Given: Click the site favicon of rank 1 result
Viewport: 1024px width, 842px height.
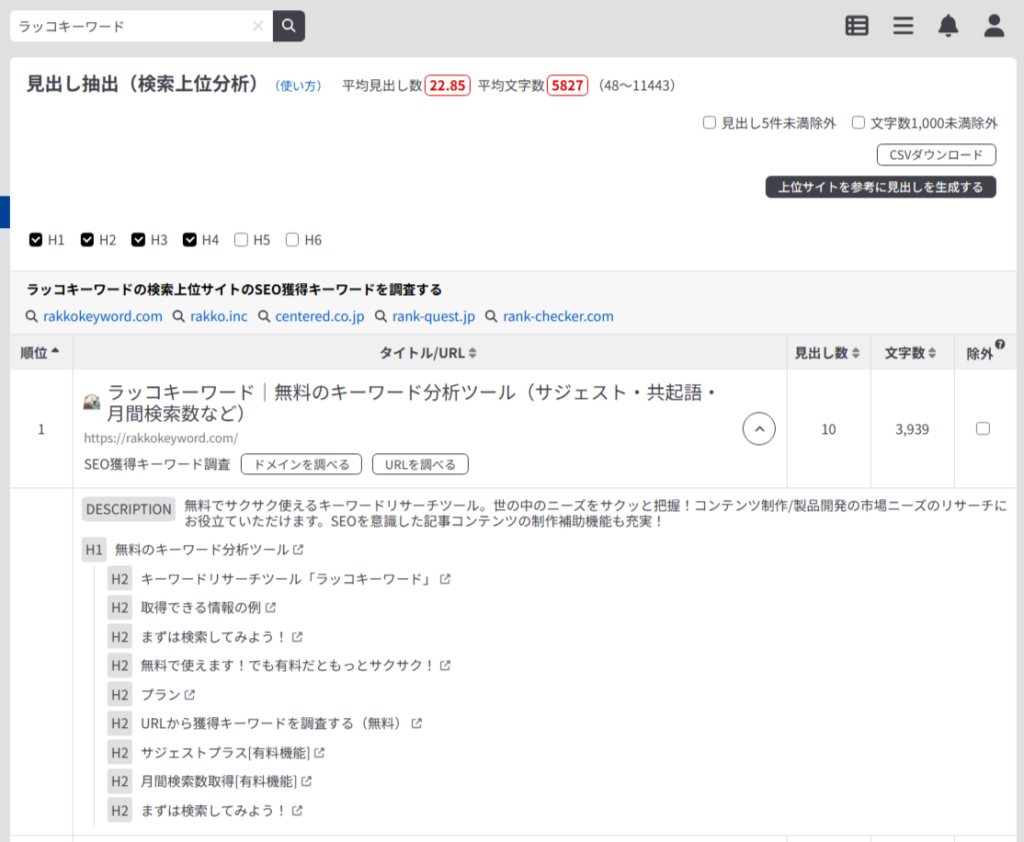Looking at the screenshot, I should click(x=92, y=402).
